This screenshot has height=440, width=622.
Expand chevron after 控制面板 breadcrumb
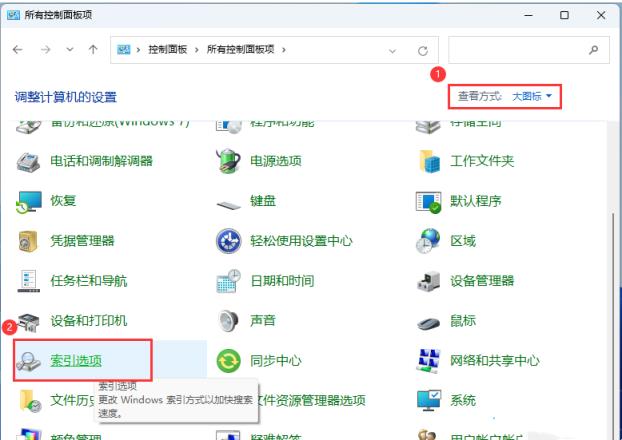coord(196,50)
